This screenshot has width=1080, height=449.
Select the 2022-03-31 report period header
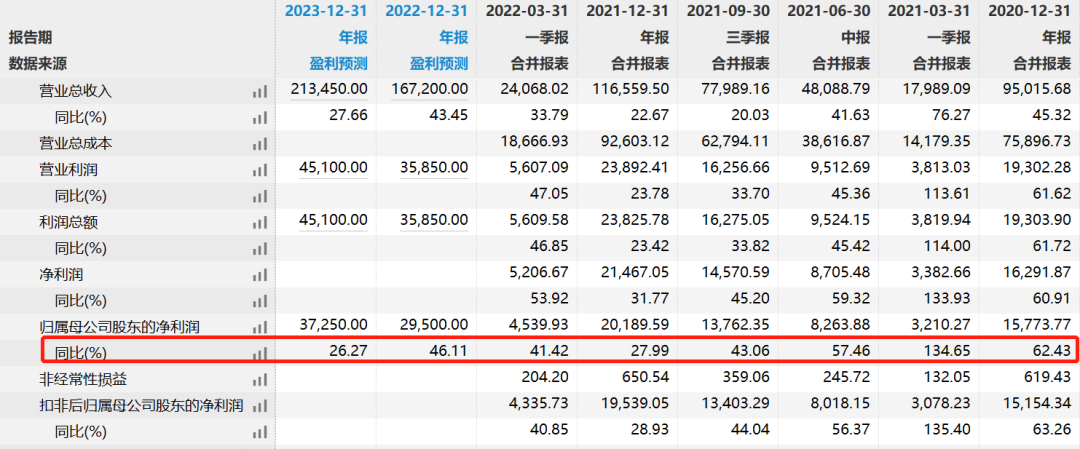(527, 11)
